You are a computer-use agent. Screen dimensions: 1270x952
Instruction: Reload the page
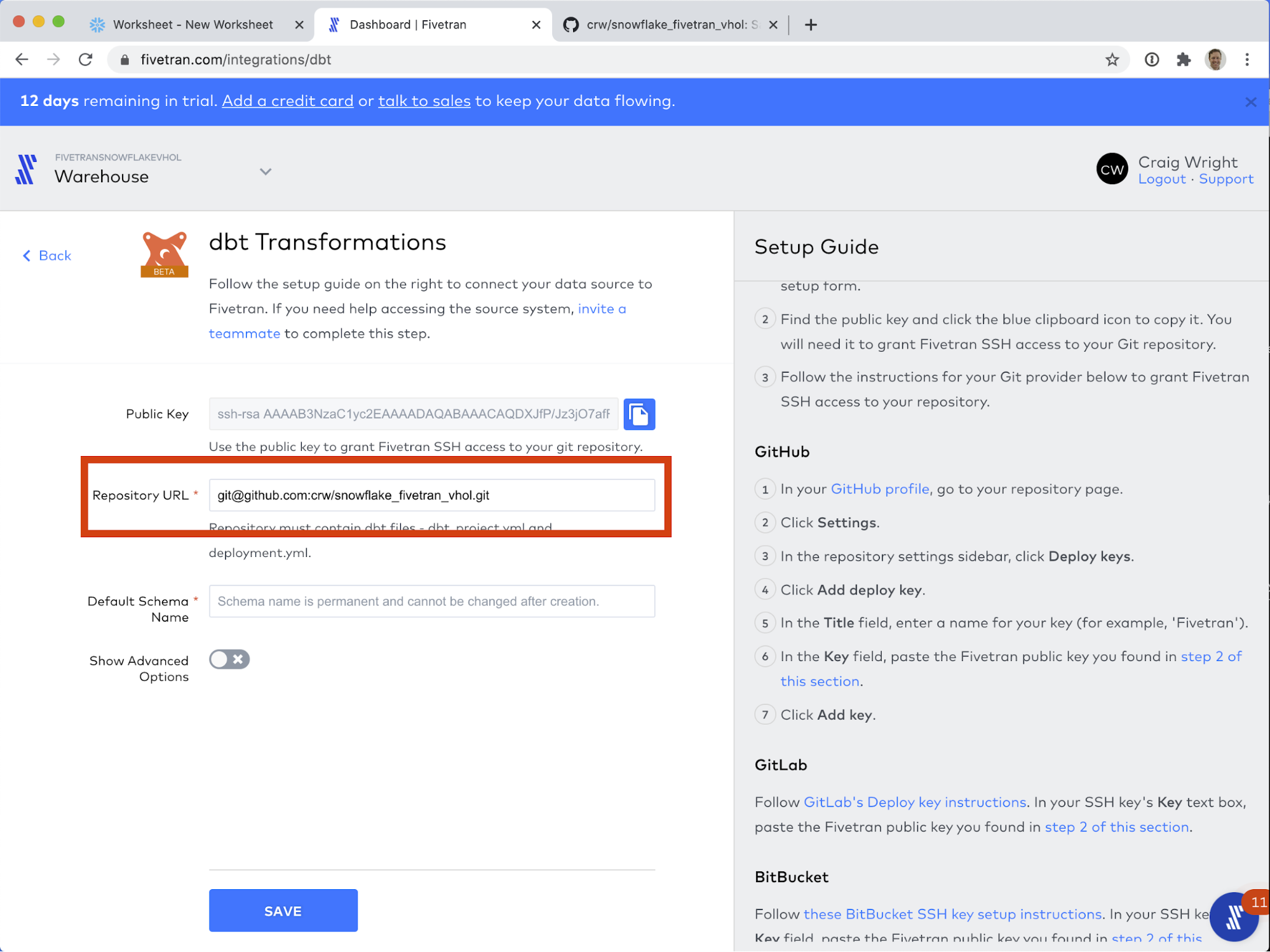(86, 60)
